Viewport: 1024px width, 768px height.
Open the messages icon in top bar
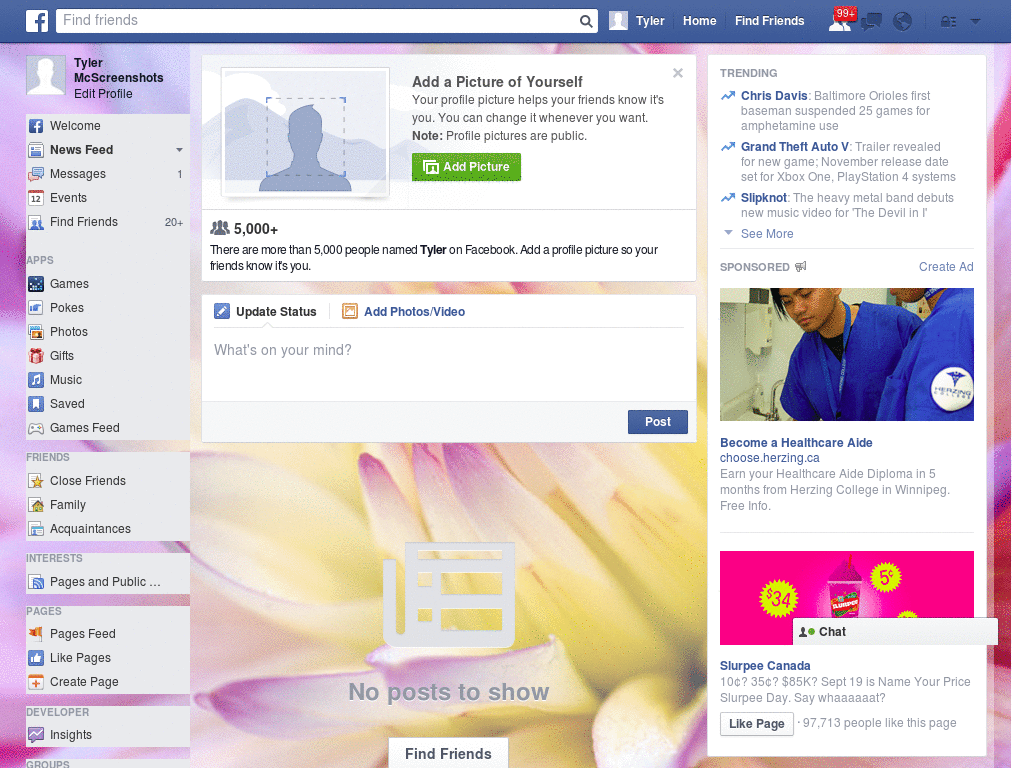tap(871, 22)
